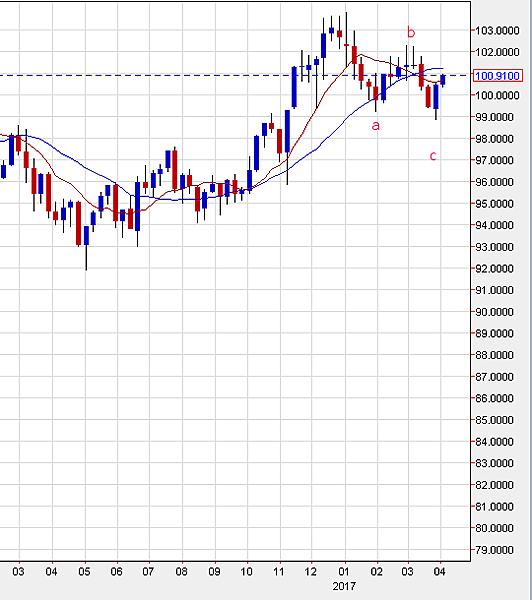The width and height of the screenshot is (532, 600).
Task: Click the 10 month label on time axis
Action: [246, 572]
